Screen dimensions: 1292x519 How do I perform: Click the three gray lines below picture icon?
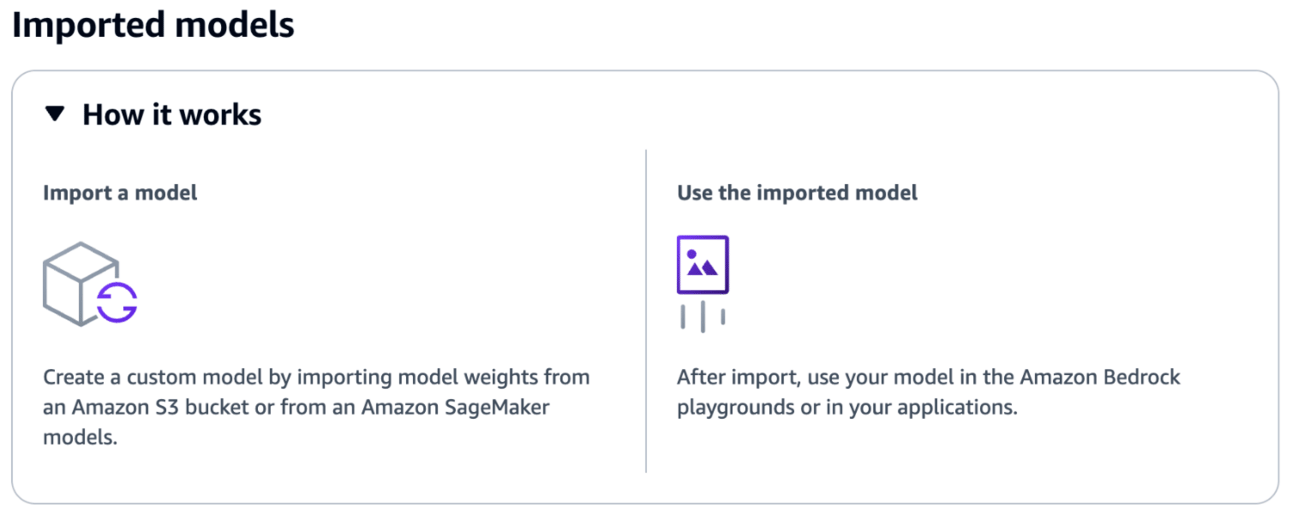(702, 316)
